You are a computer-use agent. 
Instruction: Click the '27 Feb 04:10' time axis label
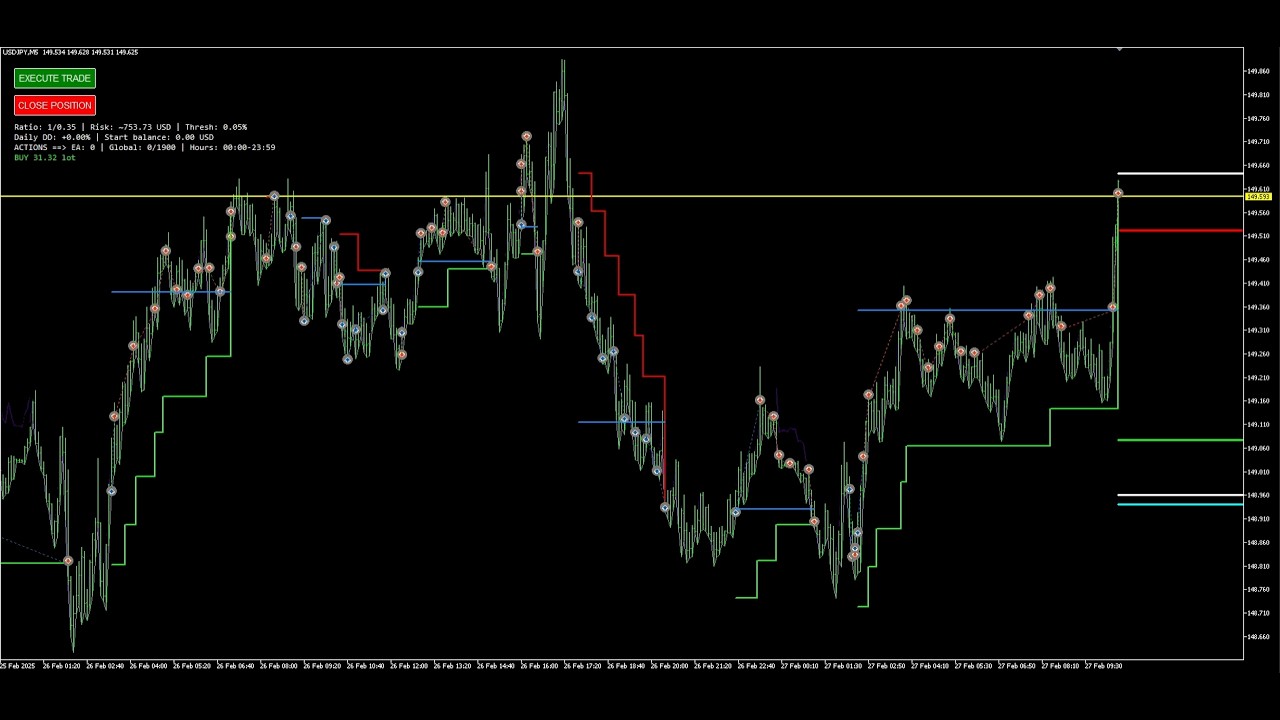point(930,666)
